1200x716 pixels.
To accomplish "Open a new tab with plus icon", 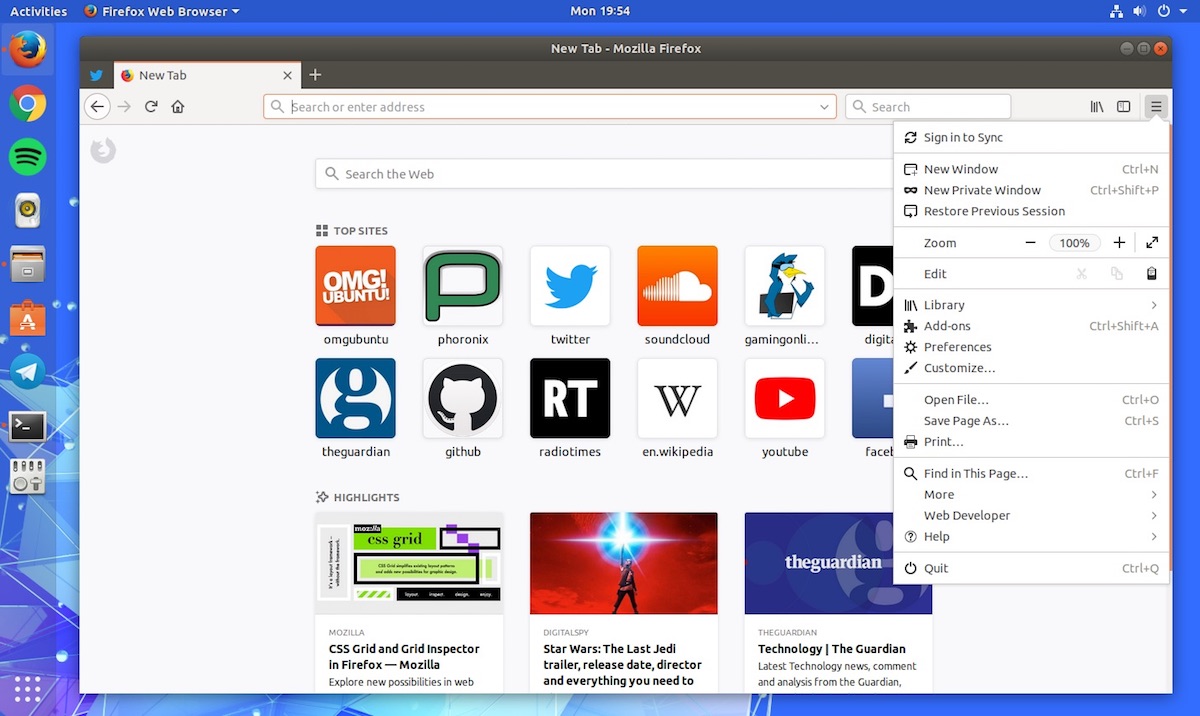I will (315, 75).
